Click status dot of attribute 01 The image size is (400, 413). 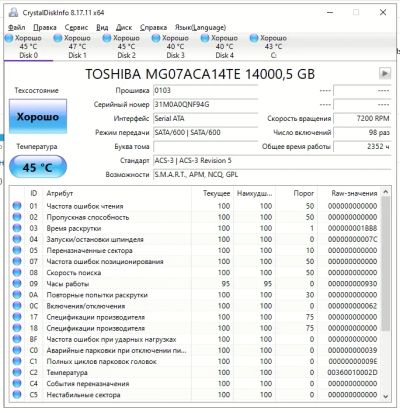[x=17, y=206]
